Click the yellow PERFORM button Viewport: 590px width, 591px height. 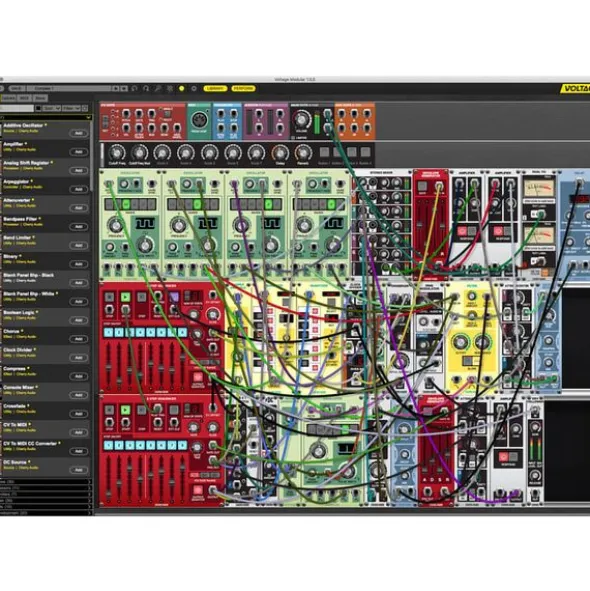pyautogui.click(x=243, y=89)
